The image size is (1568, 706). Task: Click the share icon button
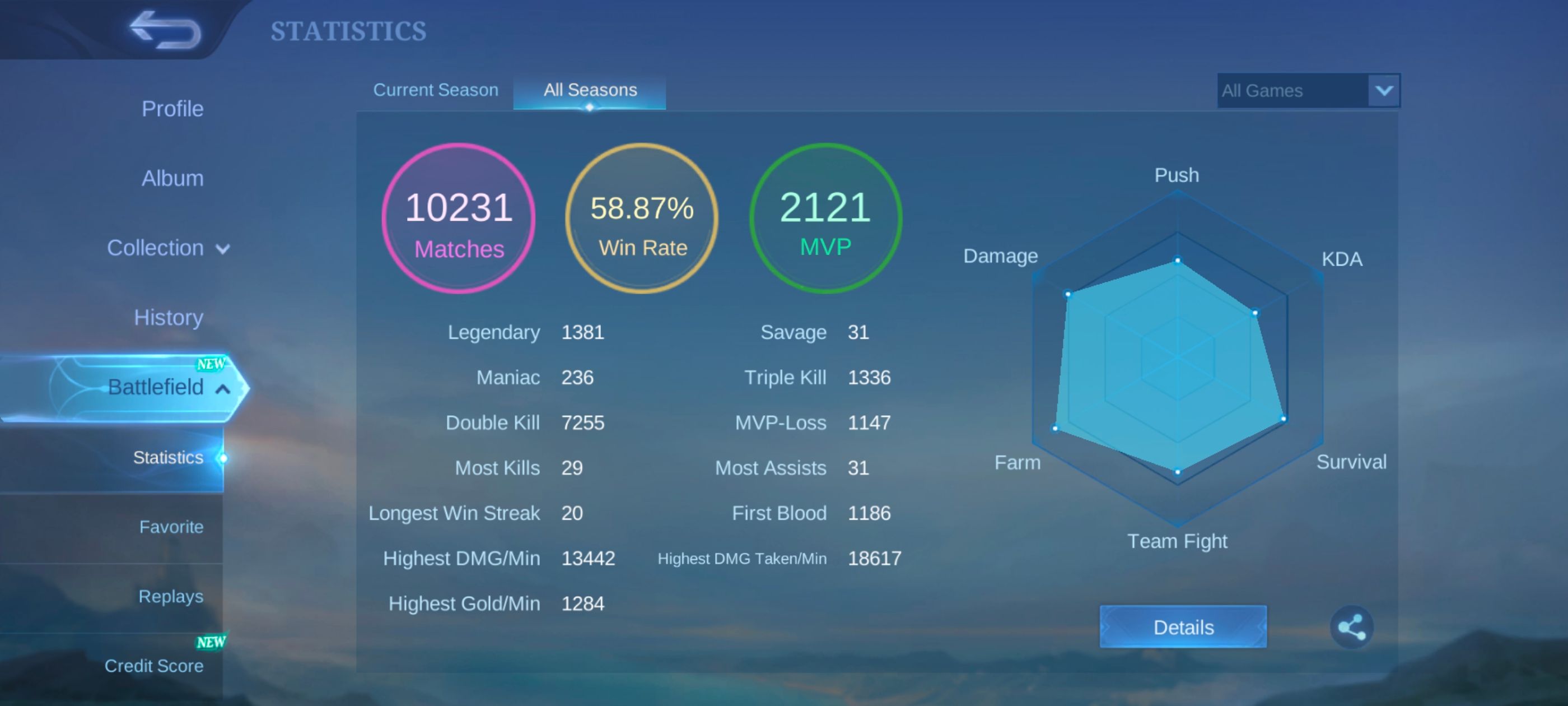pyautogui.click(x=1351, y=627)
